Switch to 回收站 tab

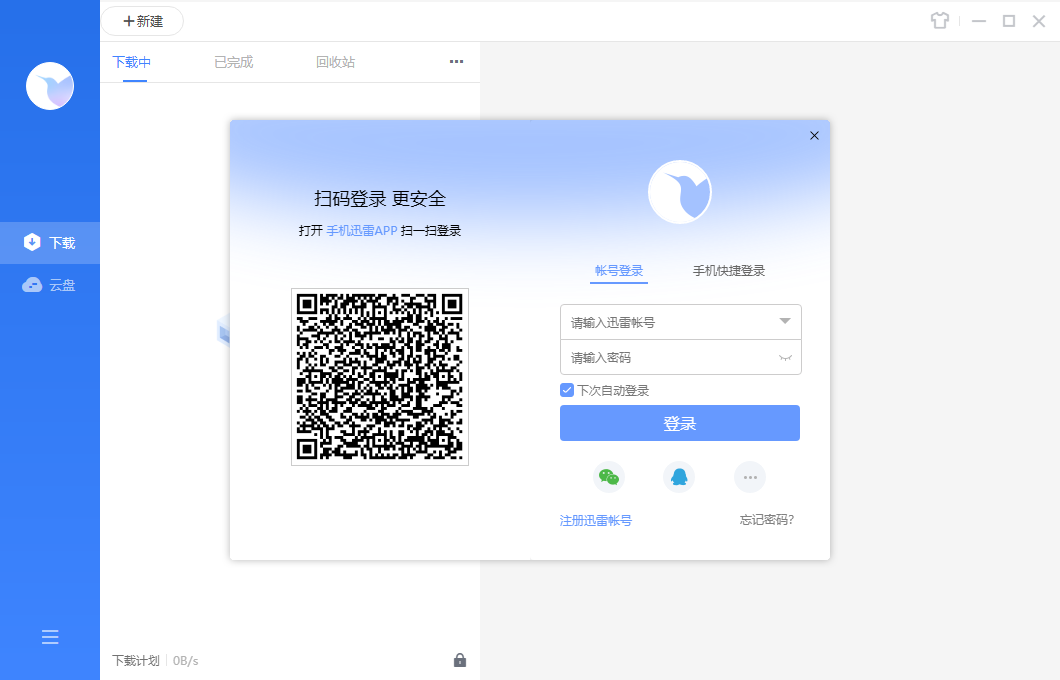point(335,62)
